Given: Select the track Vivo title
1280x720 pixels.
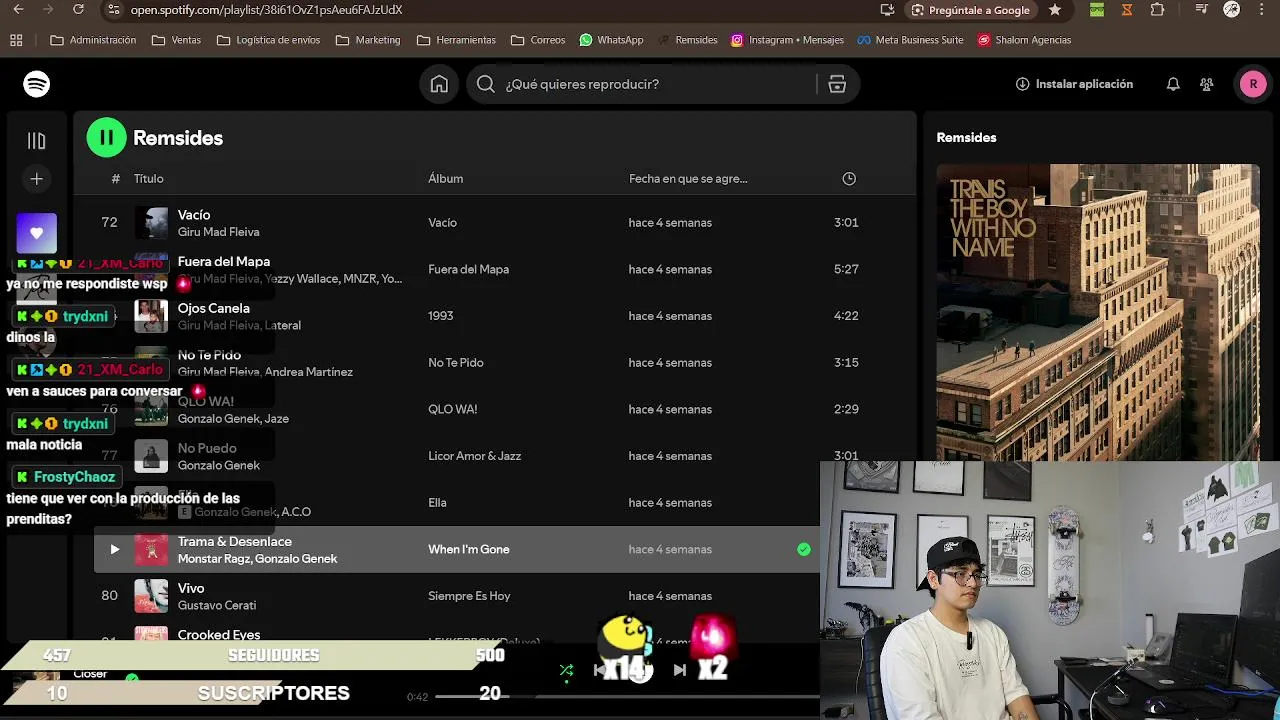Looking at the screenshot, I should (191, 588).
